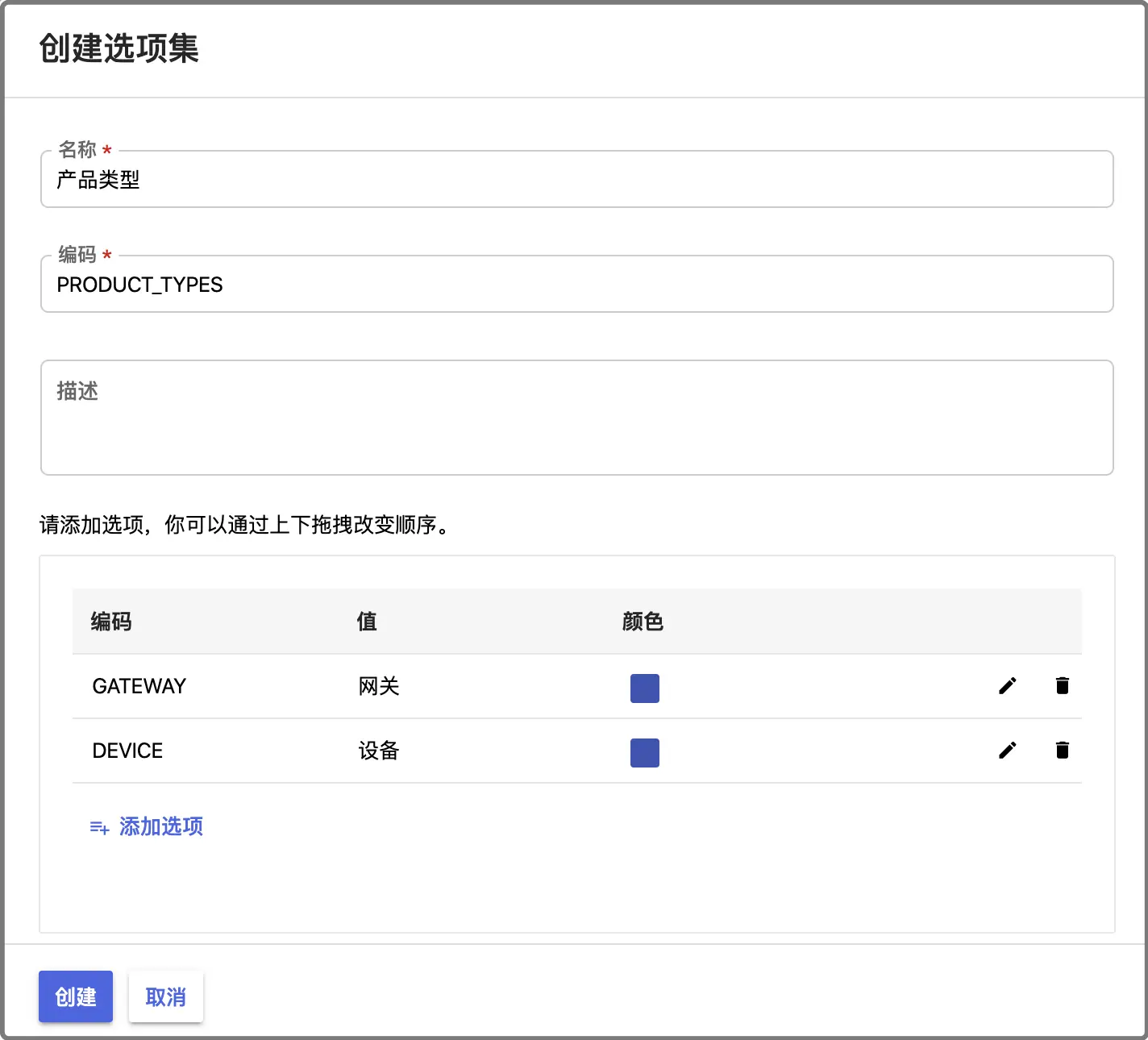
Task: Click into the 描述 text area
Action: 577,418
